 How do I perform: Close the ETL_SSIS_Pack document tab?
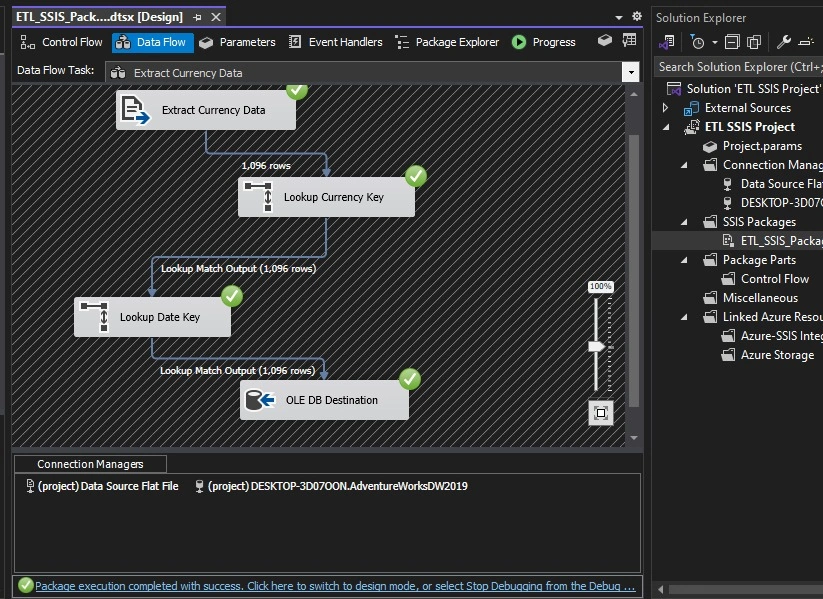[x=216, y=17]
